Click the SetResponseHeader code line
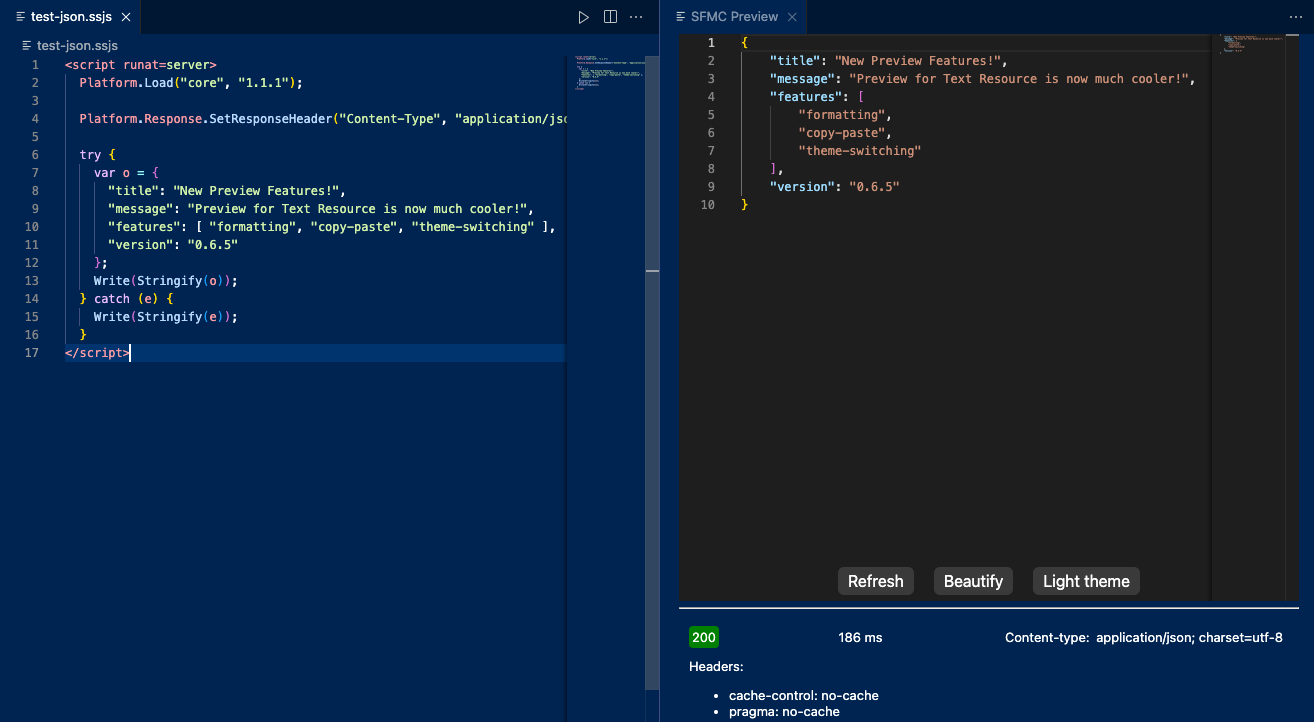Viewport: 1314px width, 722px height. [322, 119]
